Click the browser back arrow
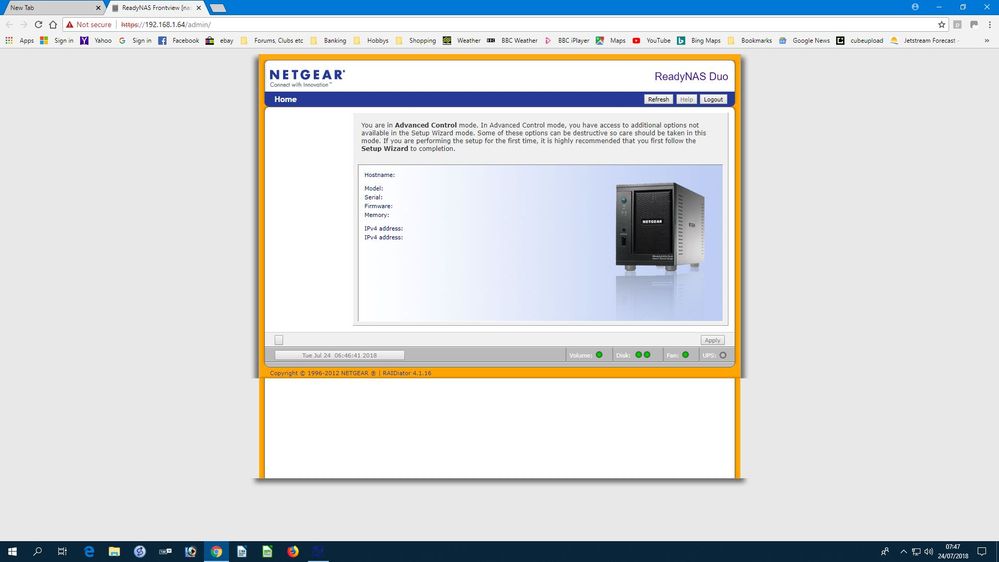999x562 pixels. (x=9, y=24)
